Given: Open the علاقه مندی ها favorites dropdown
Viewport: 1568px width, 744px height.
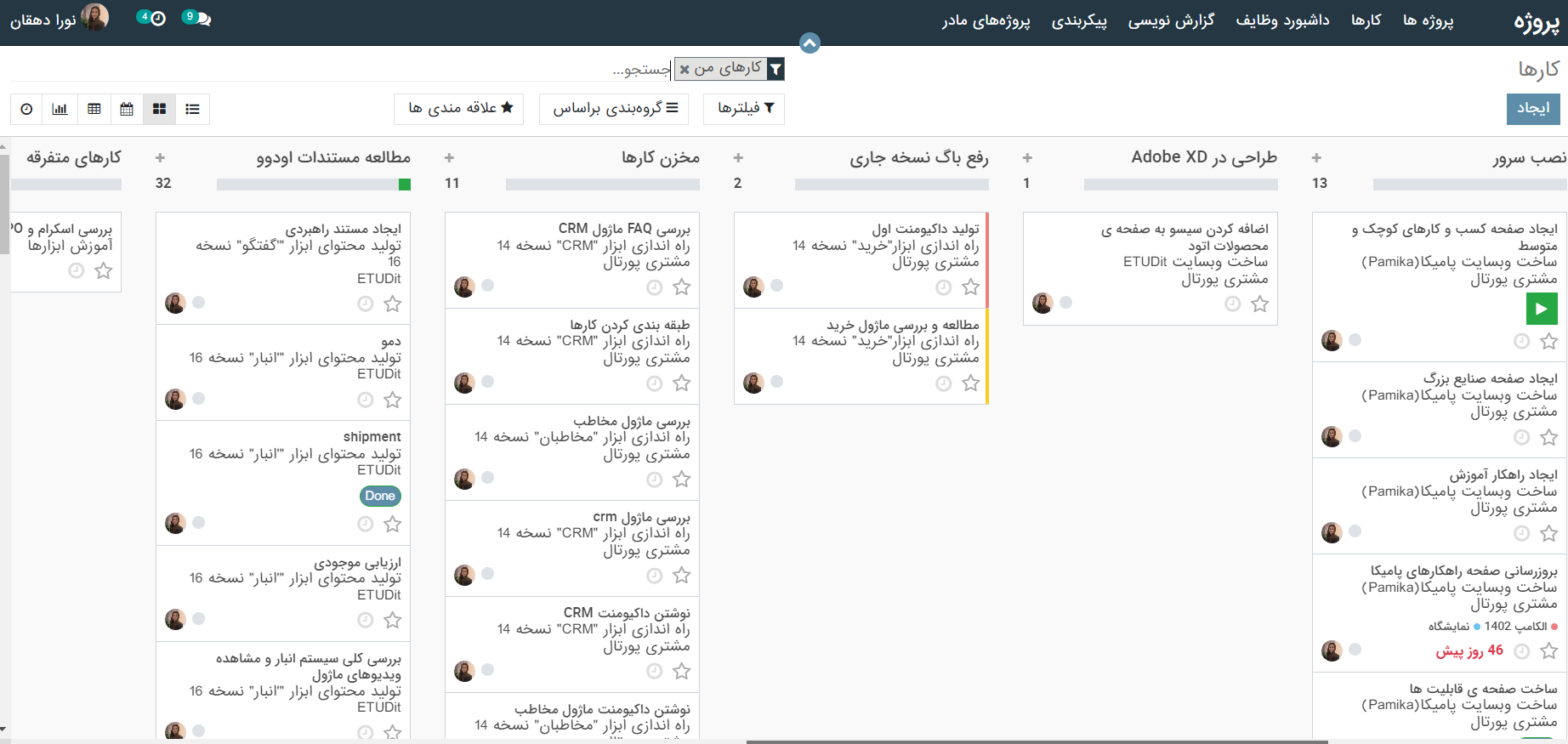Looking at the screenshot, I should [459, 109].
